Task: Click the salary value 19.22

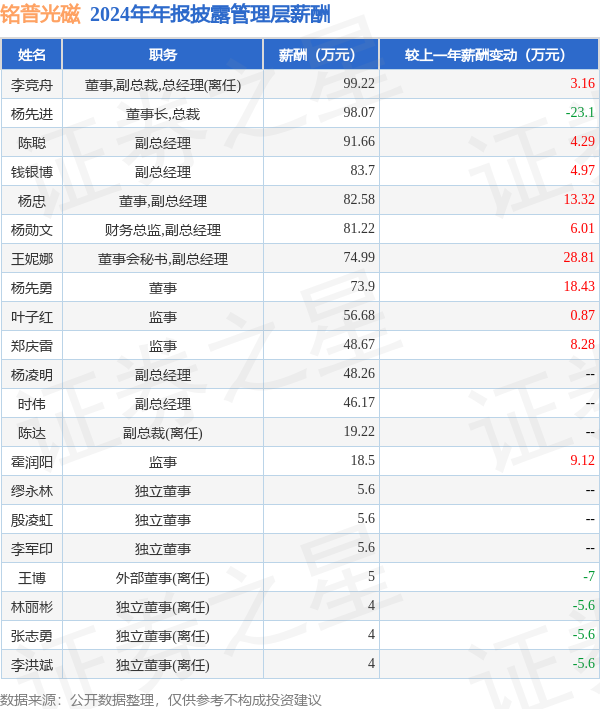Action: pyautogui.click(x=359, y=431)
